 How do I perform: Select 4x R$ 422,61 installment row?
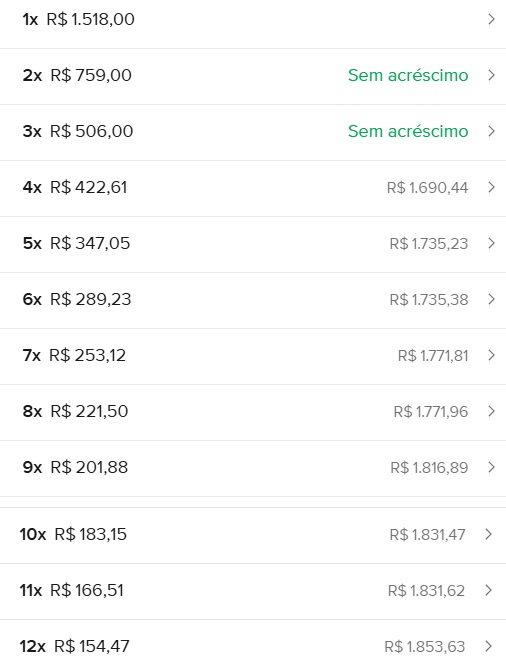[253, 188]
